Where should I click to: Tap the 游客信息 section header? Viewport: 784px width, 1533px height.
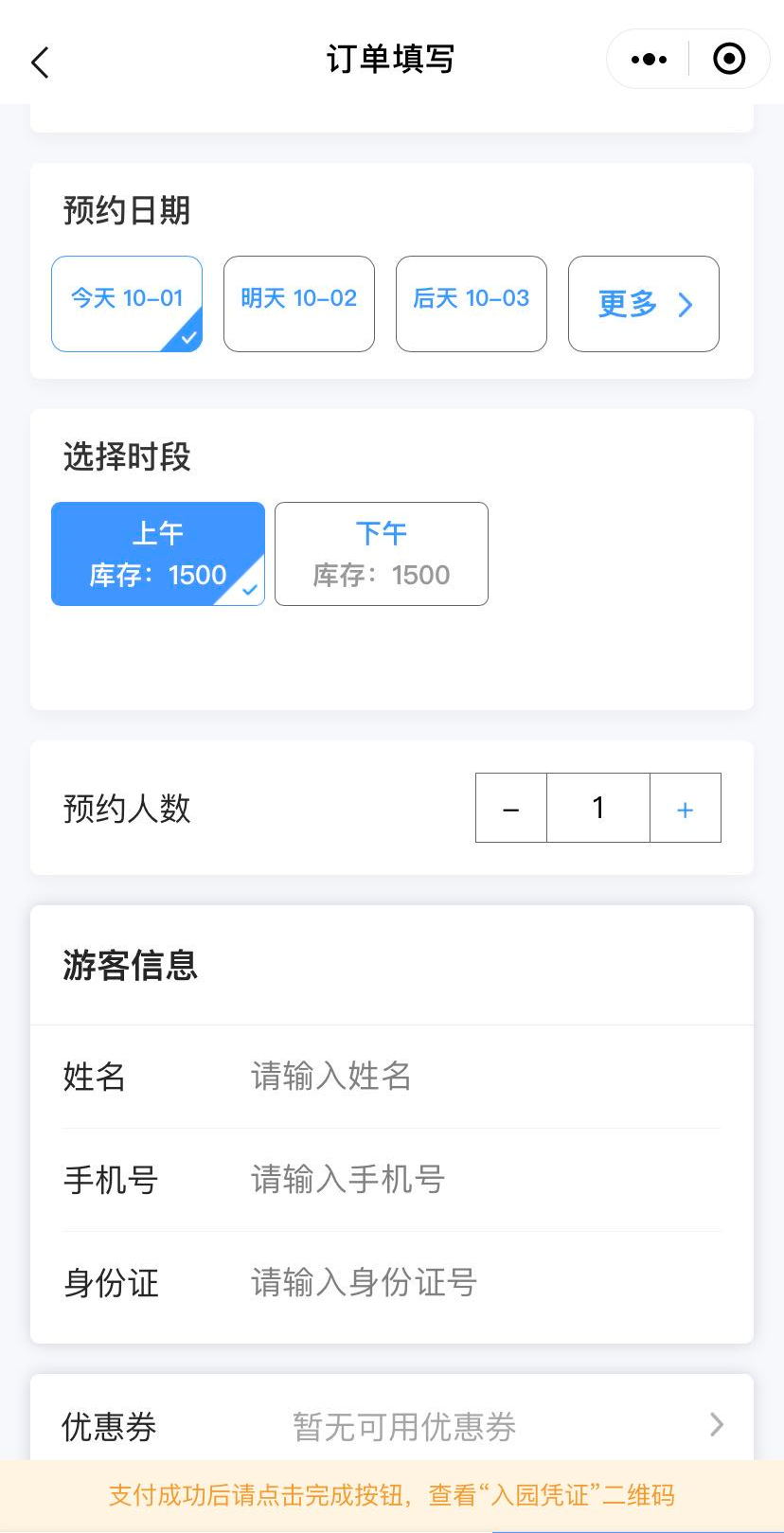coord(131,966)
